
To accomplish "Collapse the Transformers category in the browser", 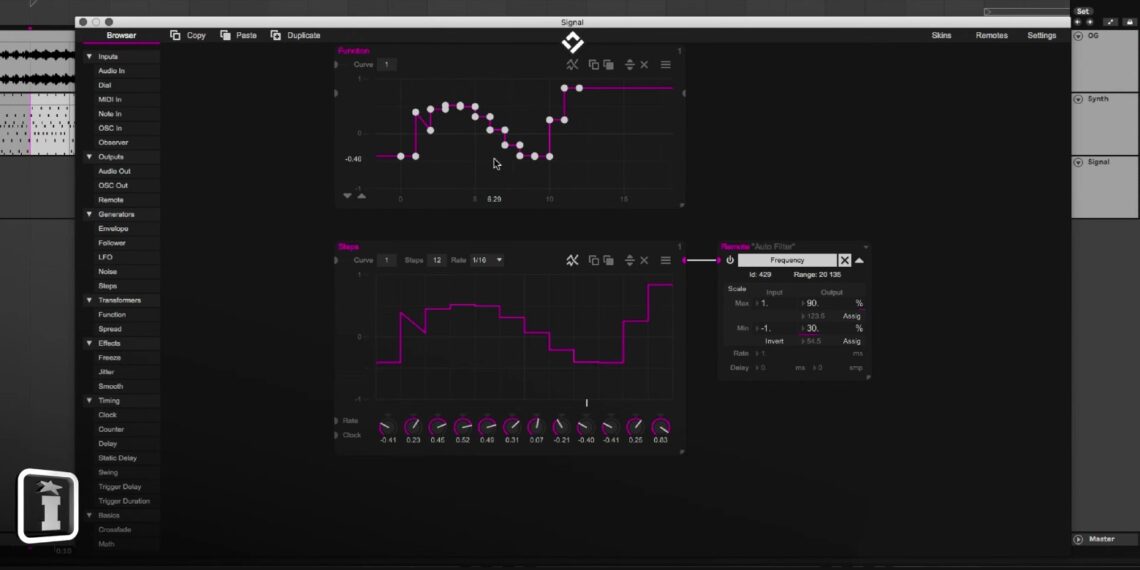I will (x=89, y=300).
